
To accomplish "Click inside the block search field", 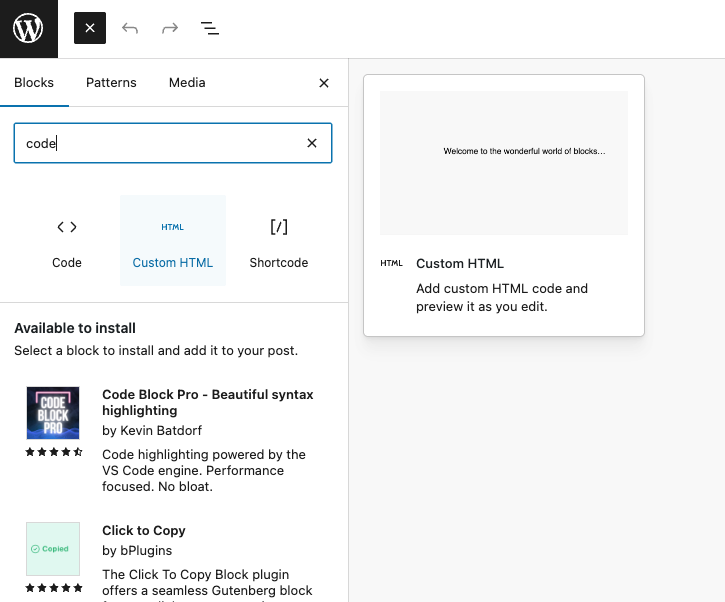I will coord(160,143).
